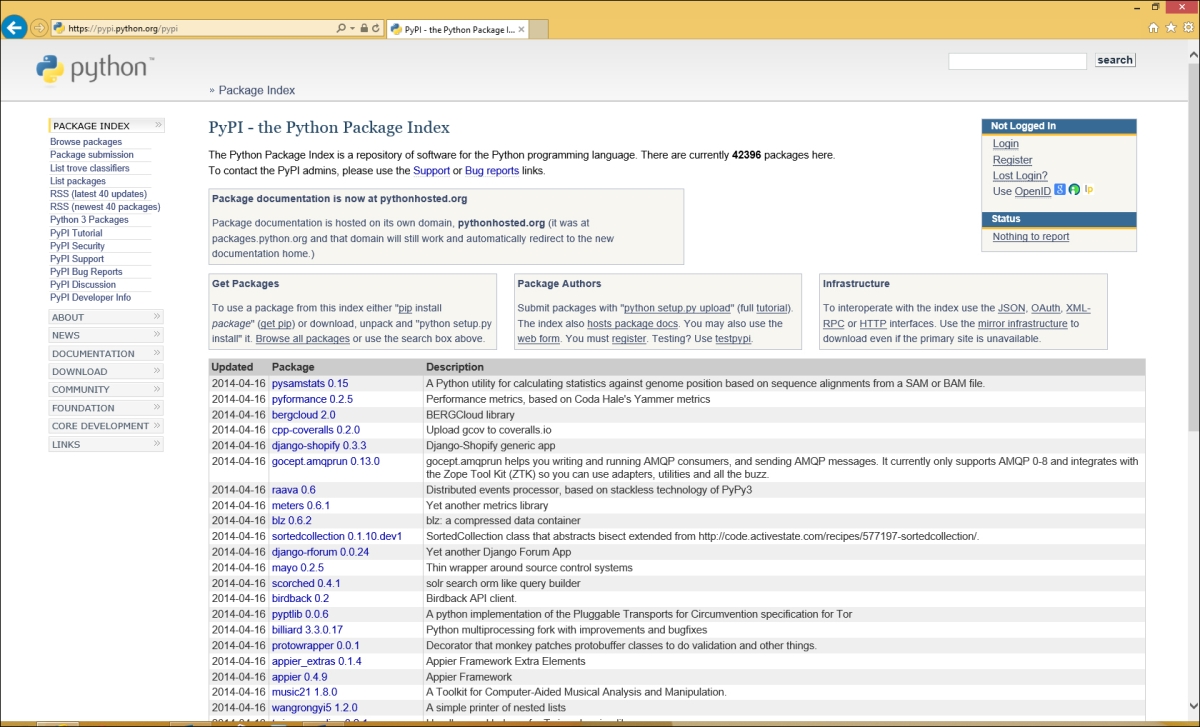Open Python 3 Packages in the sidebar
This screenshot has width=1200, height=727.
(89, 220)
